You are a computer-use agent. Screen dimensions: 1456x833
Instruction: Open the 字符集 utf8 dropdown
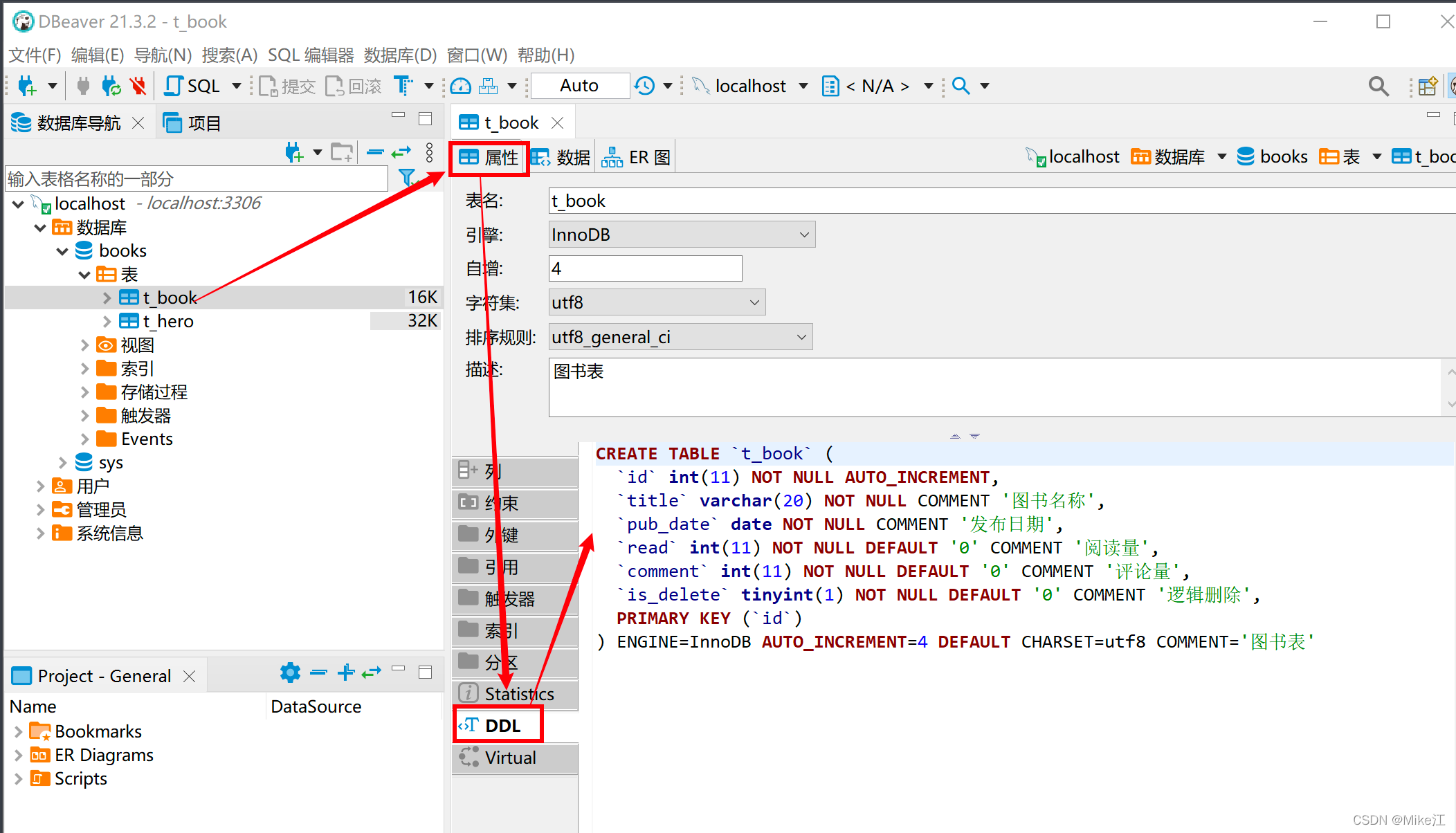pyautogui.click(x=657, y=302)
